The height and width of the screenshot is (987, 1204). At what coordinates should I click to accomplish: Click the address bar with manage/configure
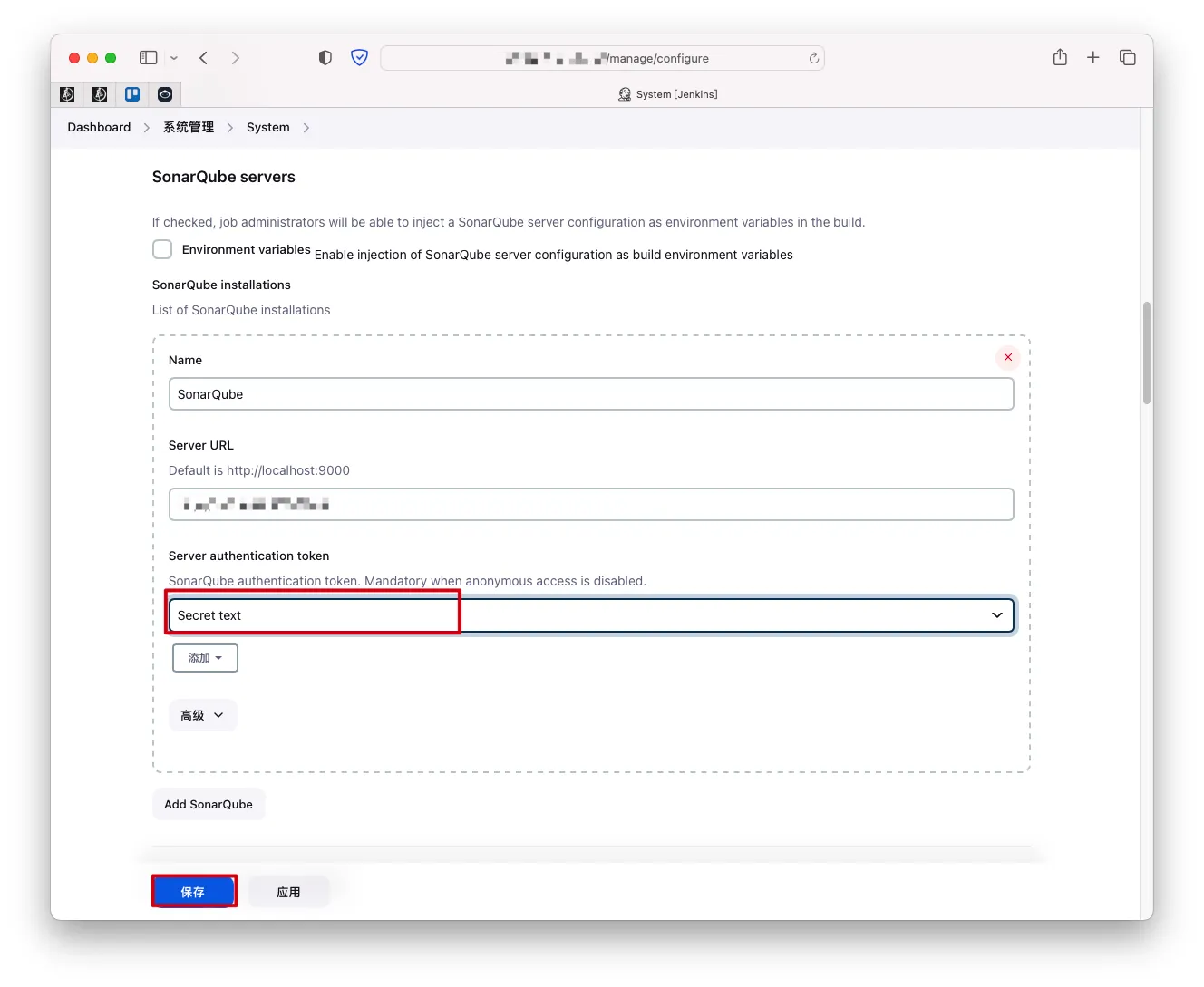(x=602, y=58)
